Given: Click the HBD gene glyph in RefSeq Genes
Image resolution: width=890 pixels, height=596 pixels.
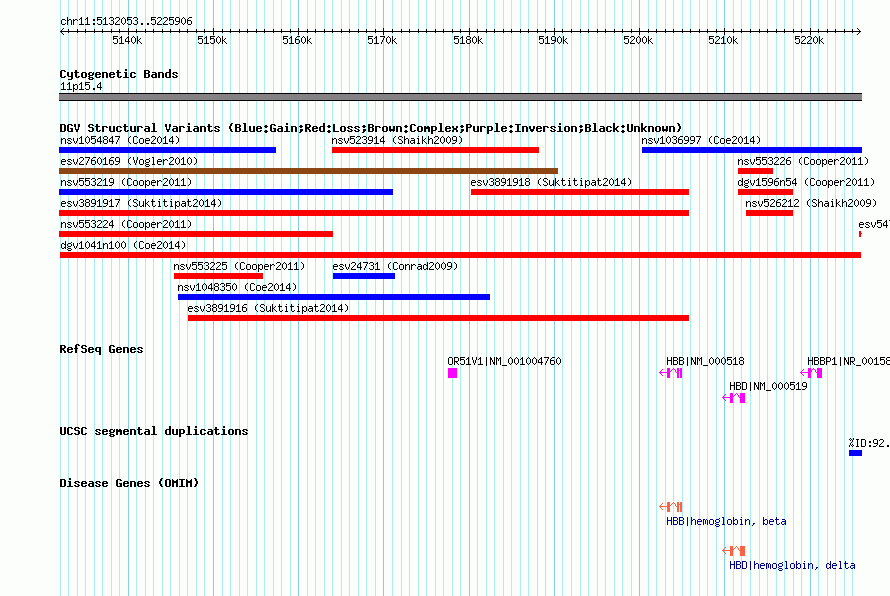Looking at the screenshot, I should pyautogui.click(x=733, y=398).
